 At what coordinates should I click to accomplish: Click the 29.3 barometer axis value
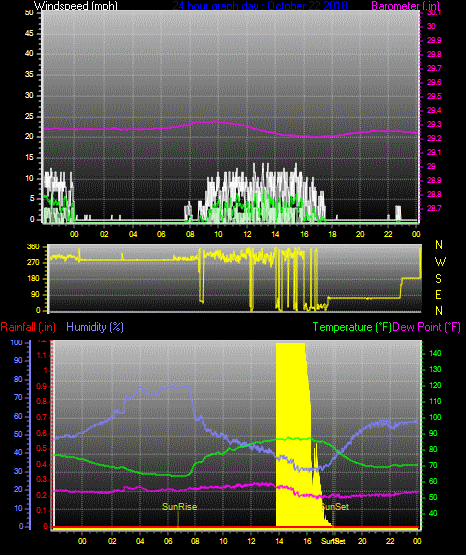click(434, 125)
